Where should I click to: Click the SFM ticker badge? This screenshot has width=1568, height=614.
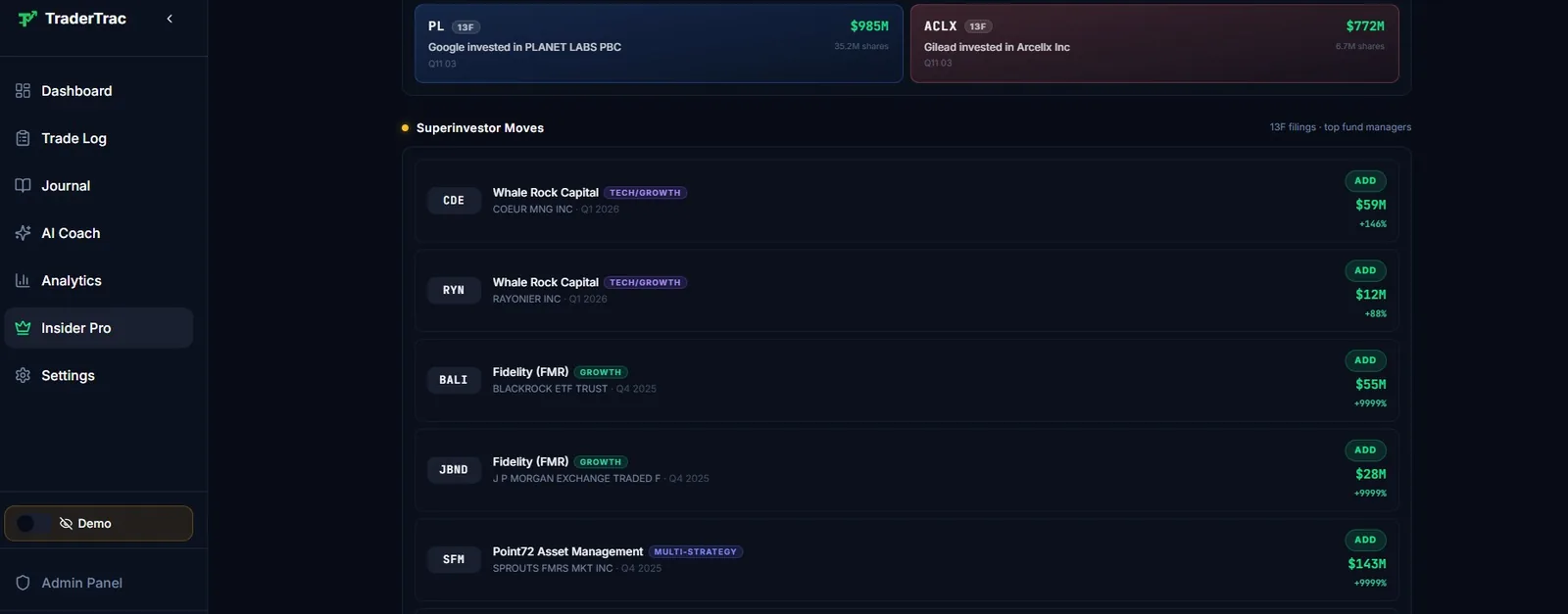pyautogui.click(x=454, y=559)
